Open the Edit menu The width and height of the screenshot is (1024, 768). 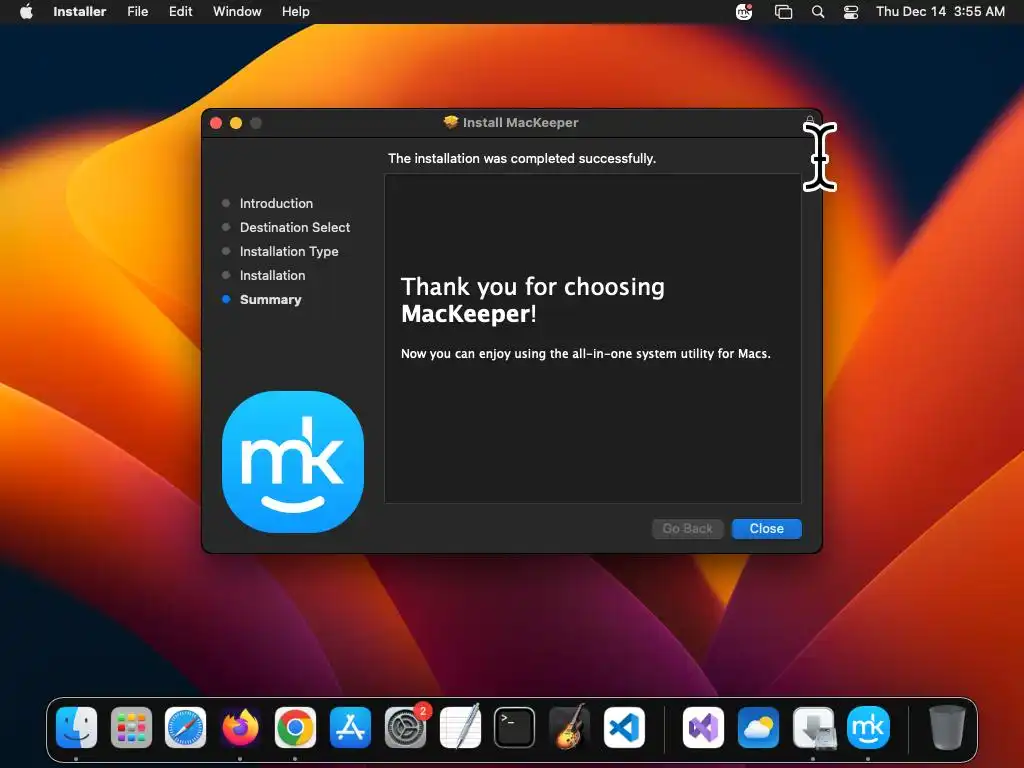tap(180, 11)
